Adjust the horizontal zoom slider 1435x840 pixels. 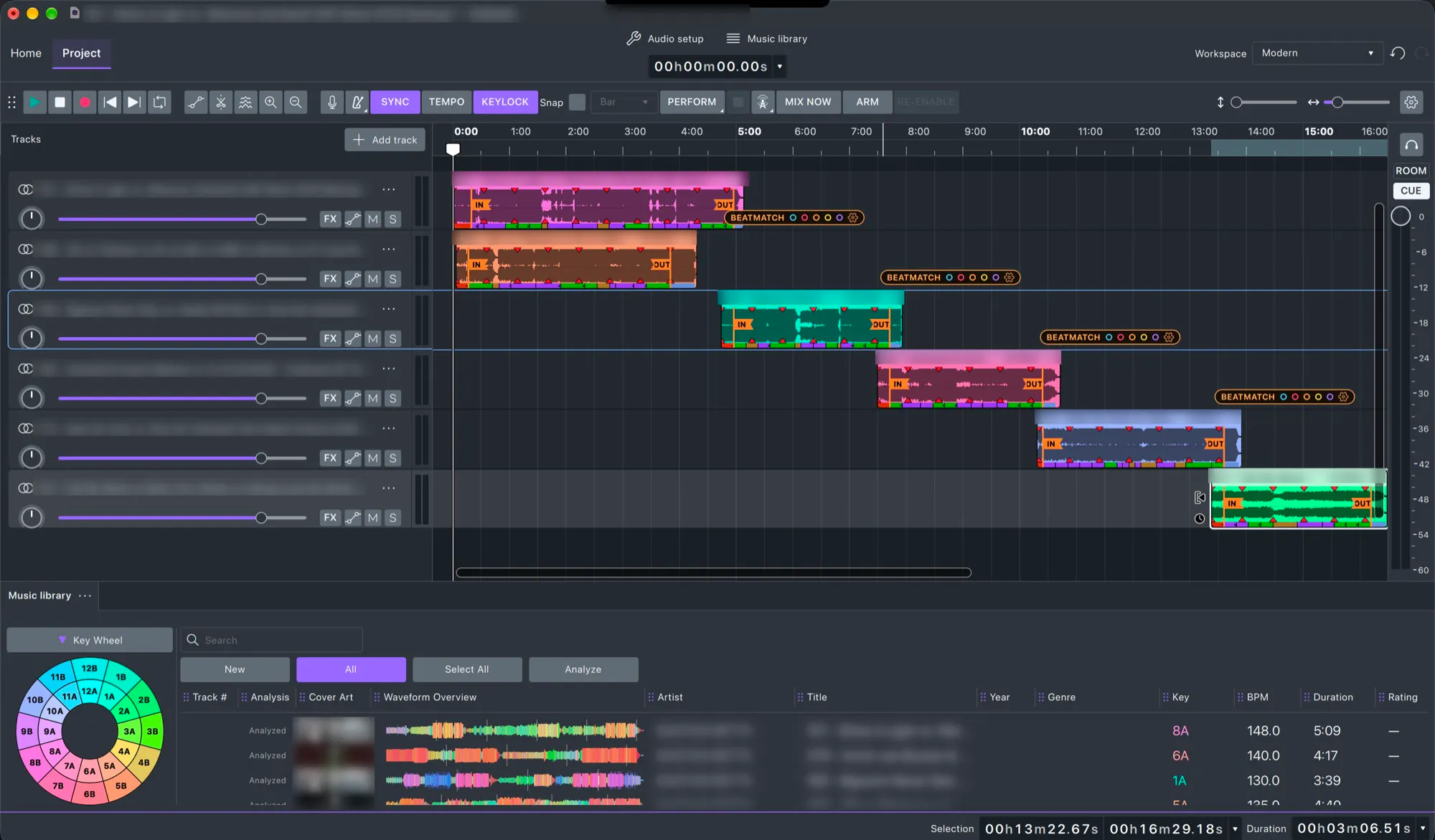click(1337, 103)
